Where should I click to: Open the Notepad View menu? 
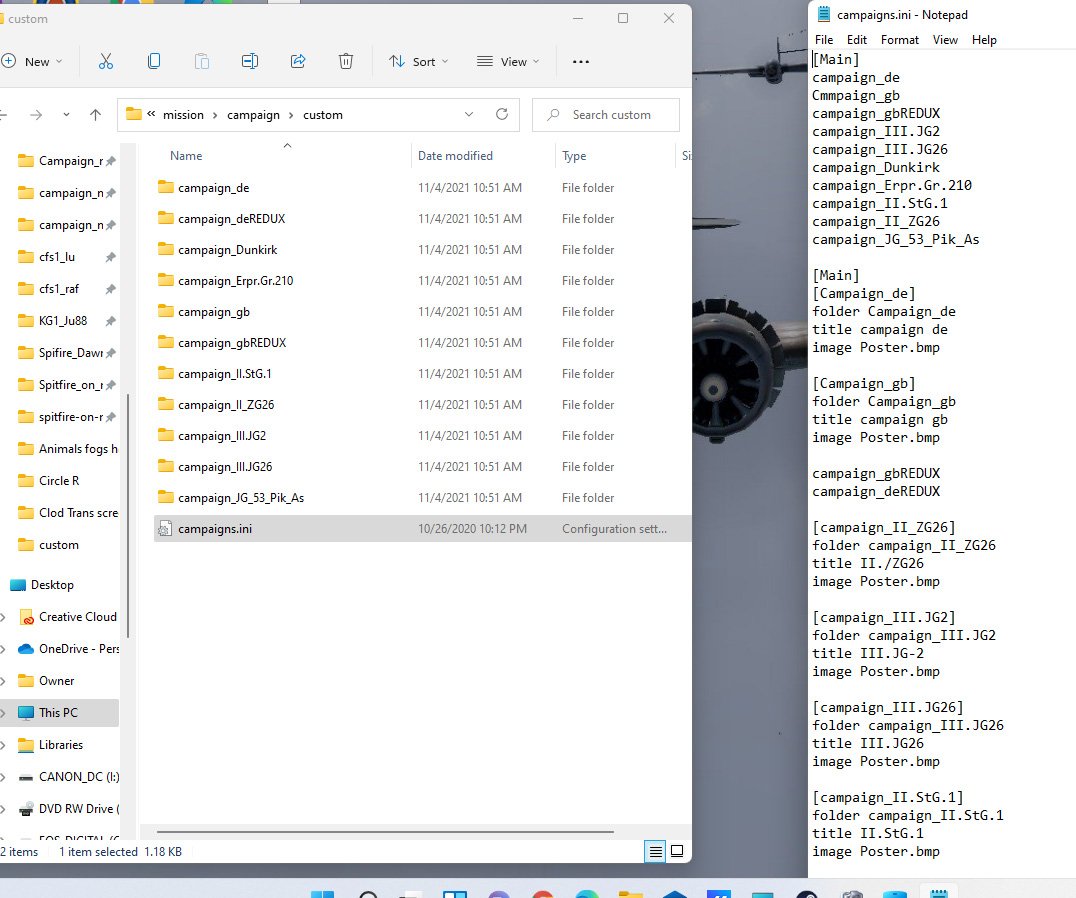[945, 40]
